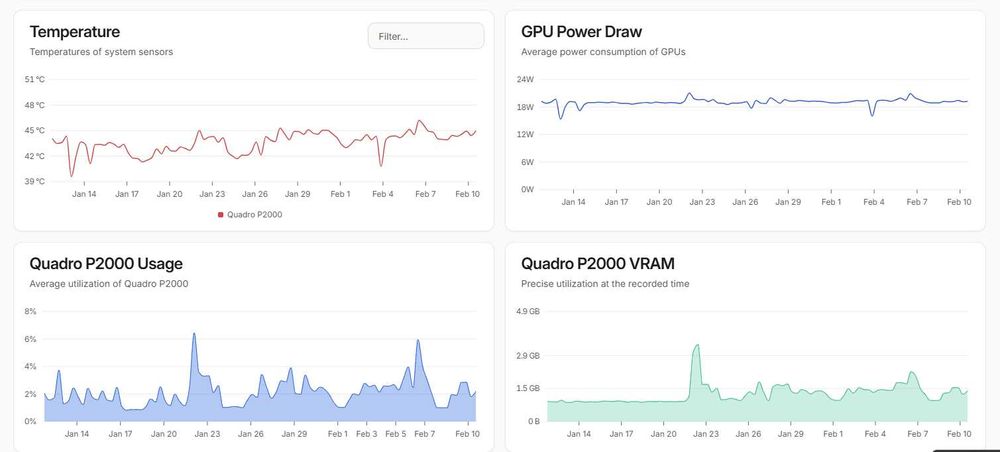Viewport: 1000px width, 452px height.
Task: Click the Feb 5 label on Usage axis
Action: 396,434
